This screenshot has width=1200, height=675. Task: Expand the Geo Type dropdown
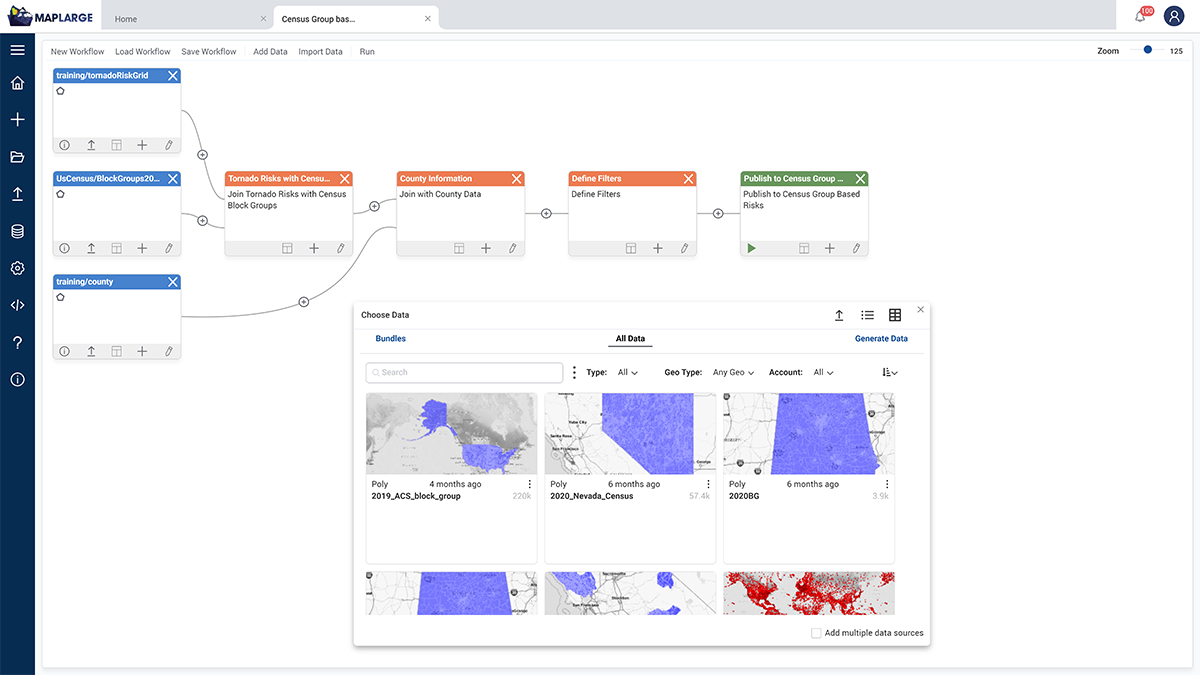[733, 371]
